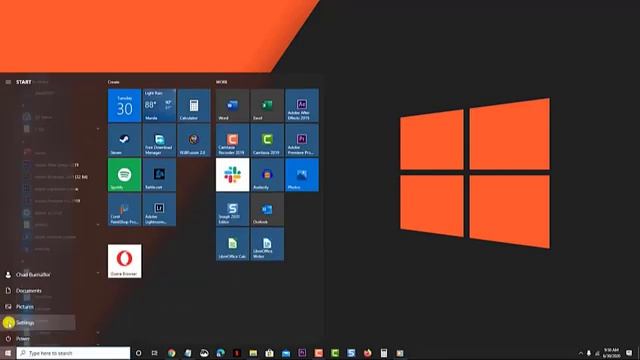Open the Outlook tile
Image resolution: width=640 pixels, height=360 pixels.
[x=267, y=209]
